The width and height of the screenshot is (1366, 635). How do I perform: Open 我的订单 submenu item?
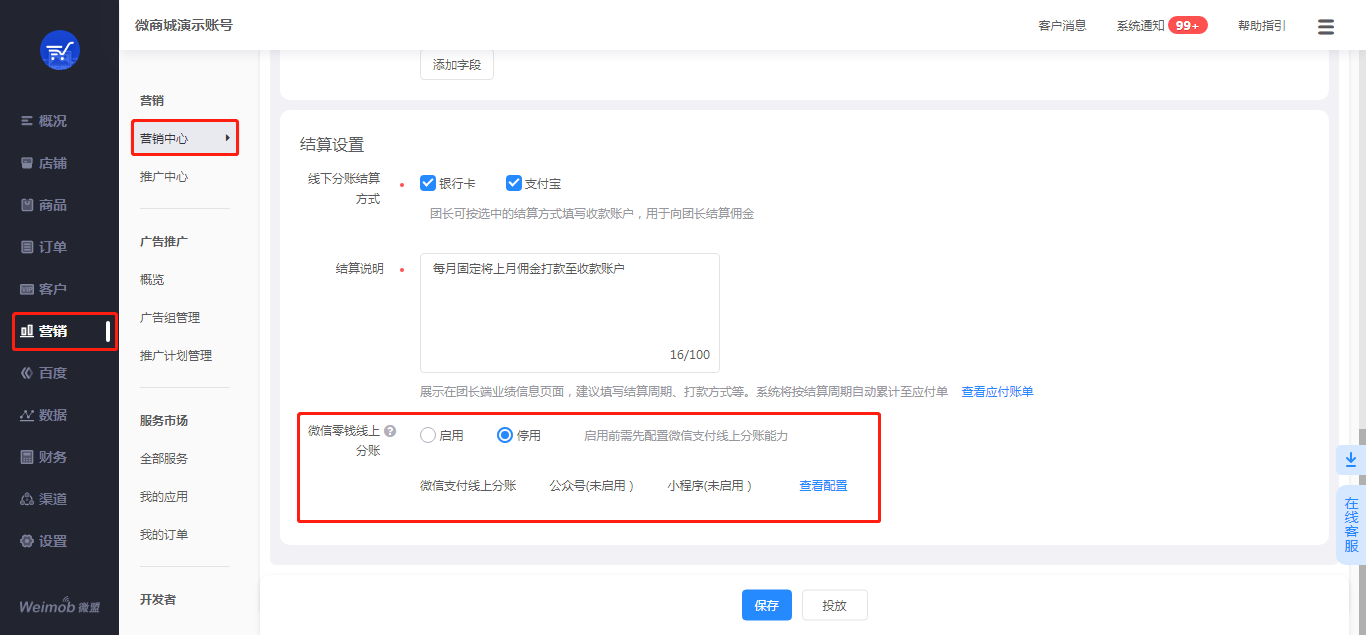(164, 535)
